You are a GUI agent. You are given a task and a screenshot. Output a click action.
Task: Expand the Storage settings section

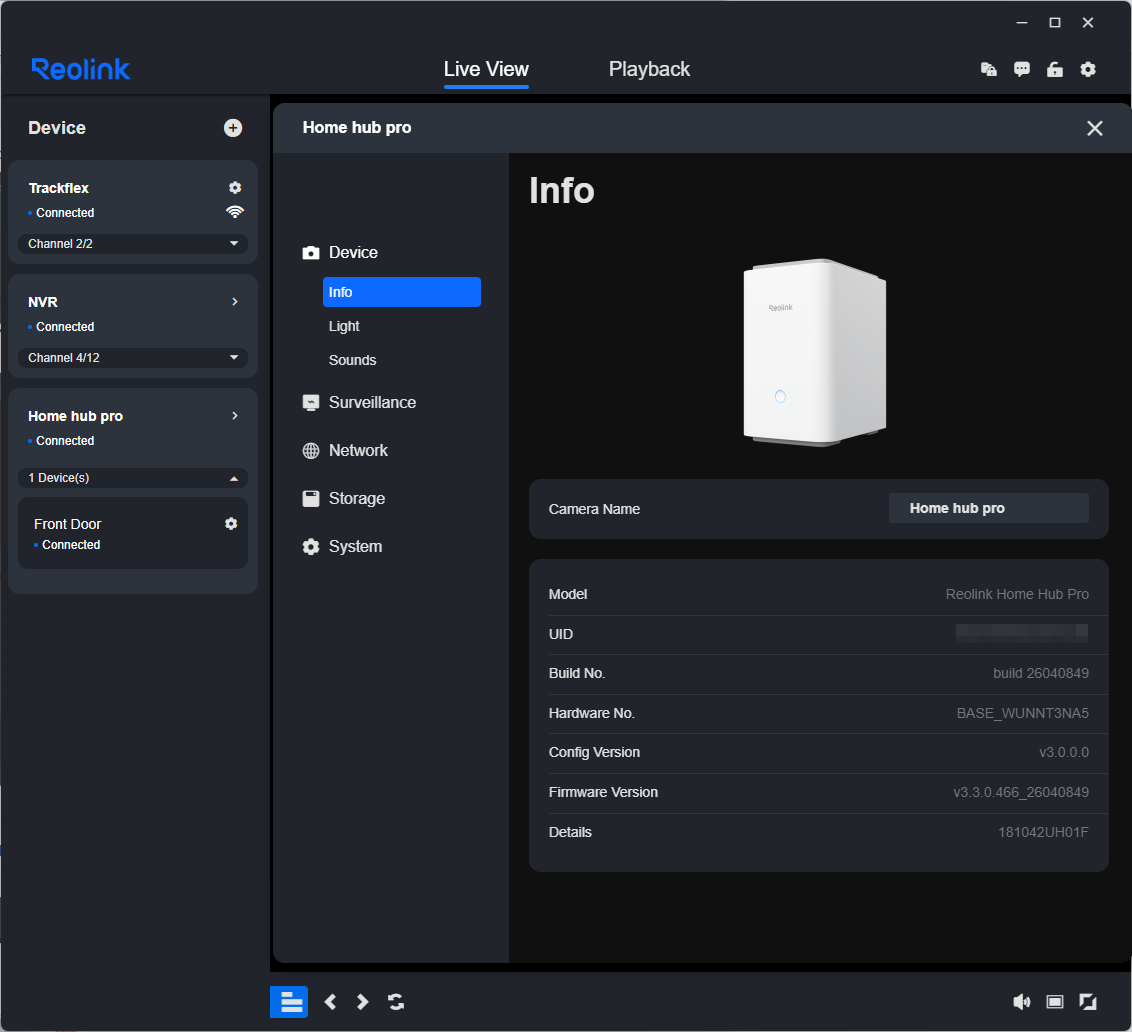357,498
